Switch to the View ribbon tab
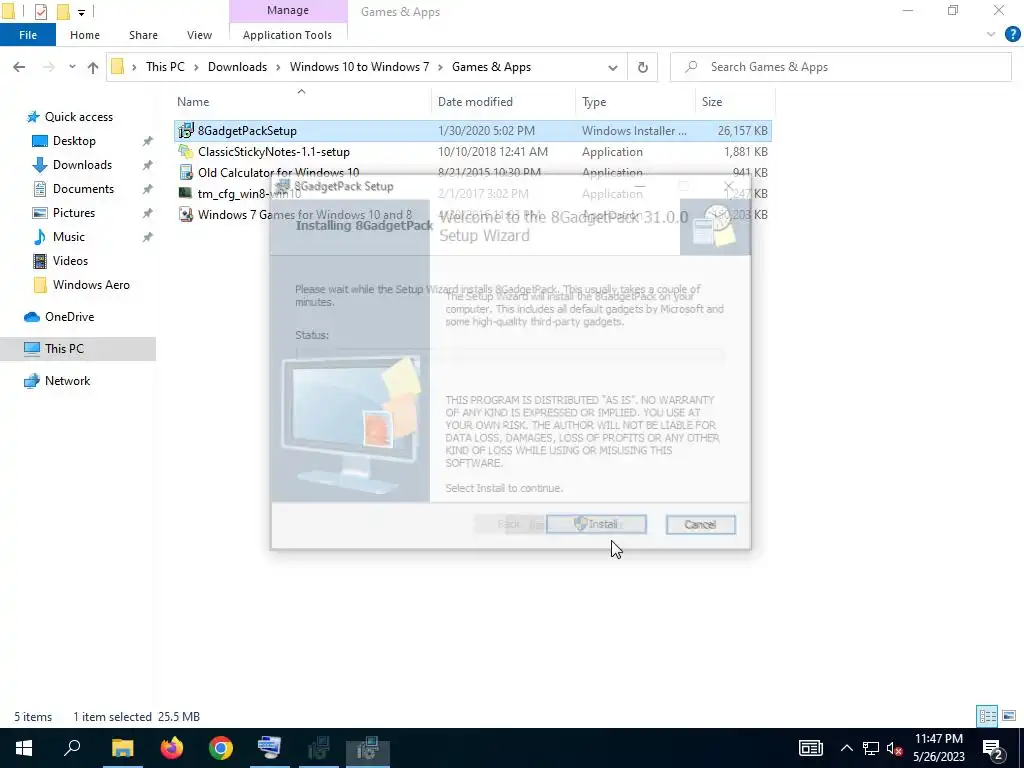This screenshot has width=1024, height=768. [x=199, y=35]
